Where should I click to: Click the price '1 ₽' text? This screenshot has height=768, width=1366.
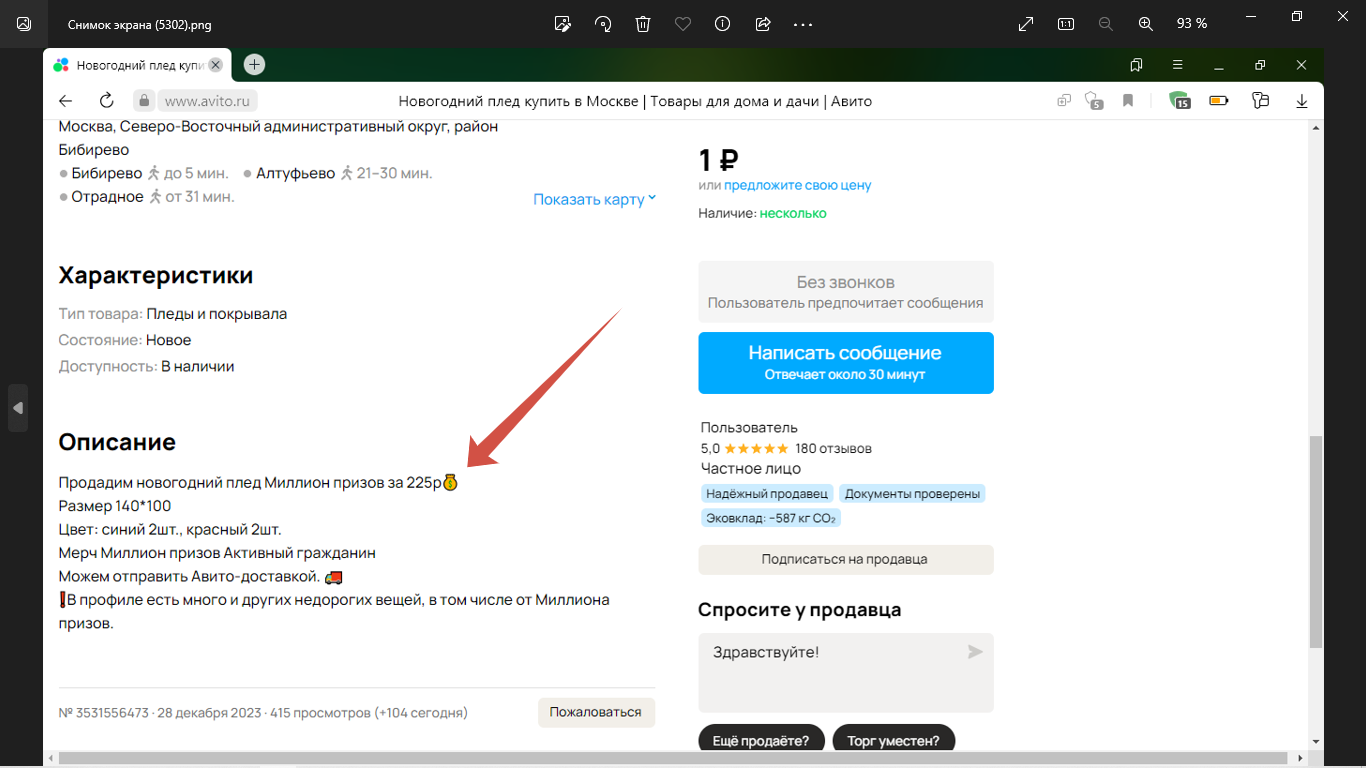(718, 160)
